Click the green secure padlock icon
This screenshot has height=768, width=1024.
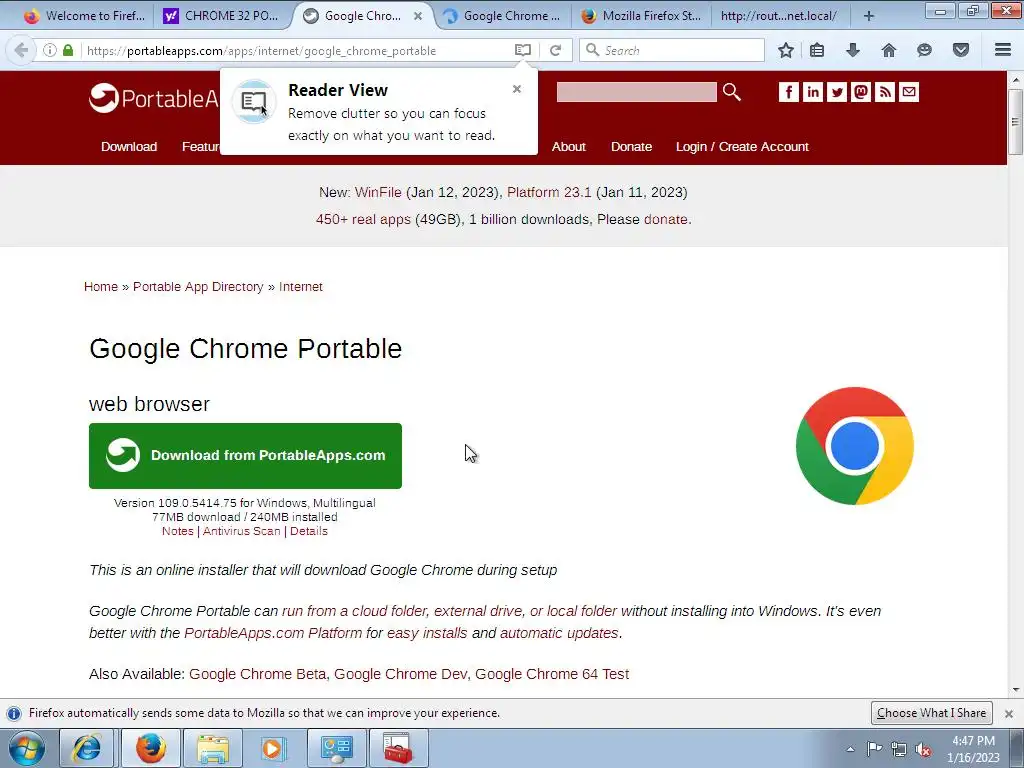[68, 50]
